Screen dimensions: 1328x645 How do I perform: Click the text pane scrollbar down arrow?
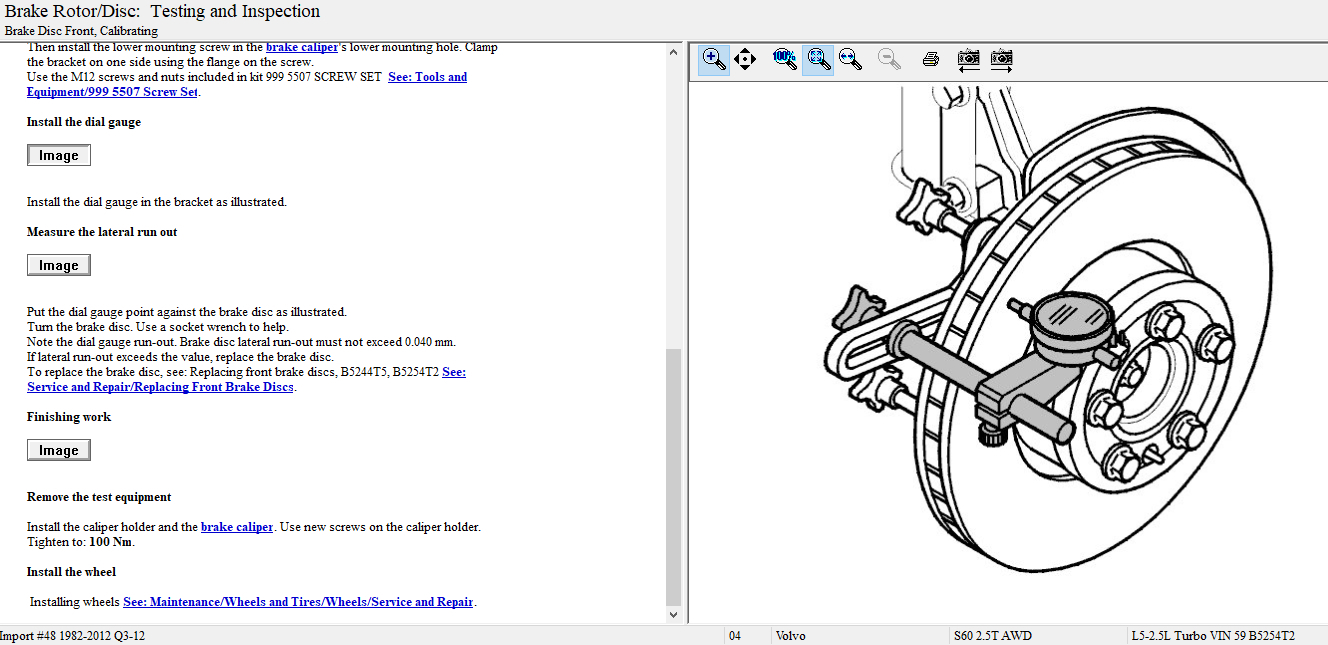tap(673, 615)
